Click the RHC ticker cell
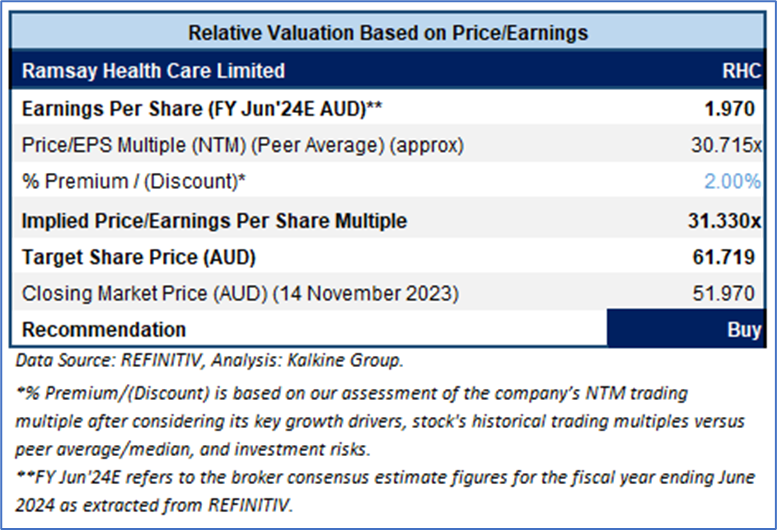The height and width of the screenshot is (530, 777). tap(741, 71)
